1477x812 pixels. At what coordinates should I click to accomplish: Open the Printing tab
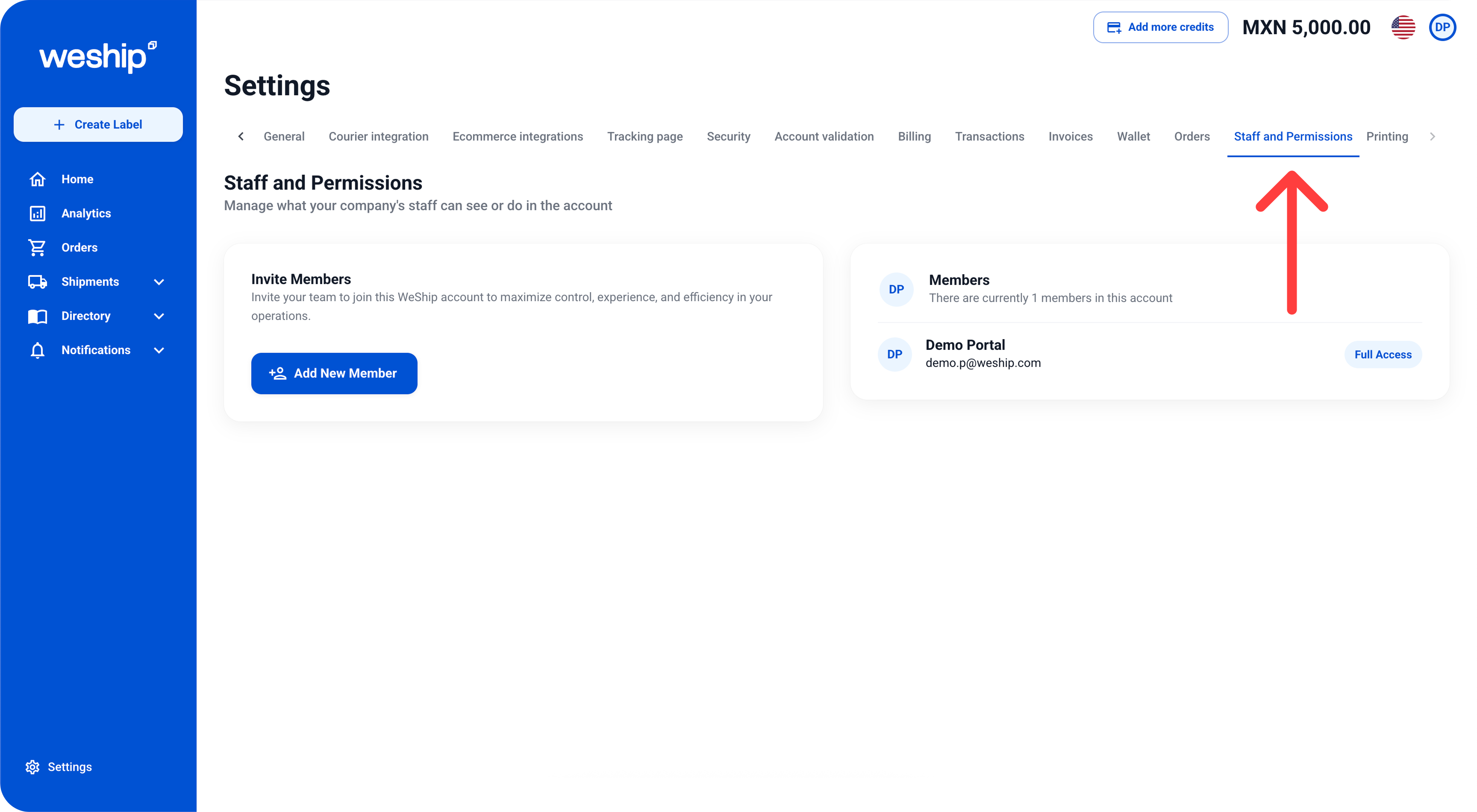tap(1387, 136)
